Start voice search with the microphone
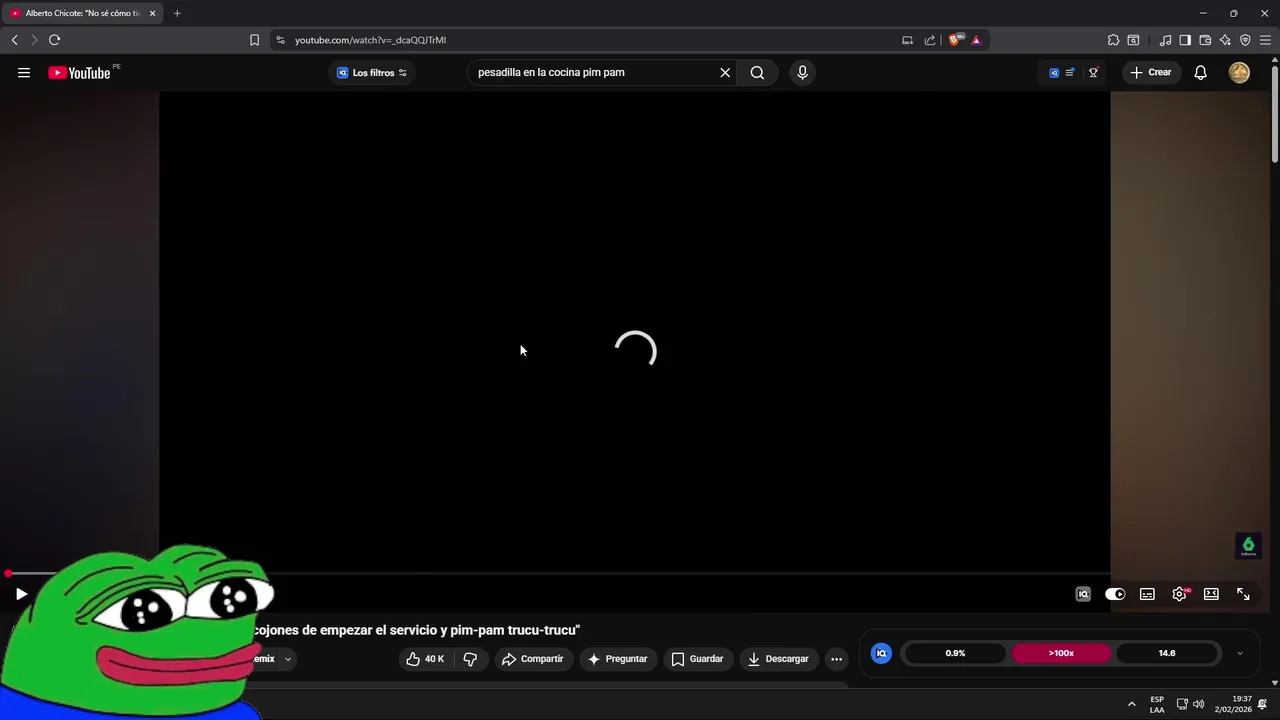The width and height of the screenshot is (1280, 720). click(x=802, y=72)
